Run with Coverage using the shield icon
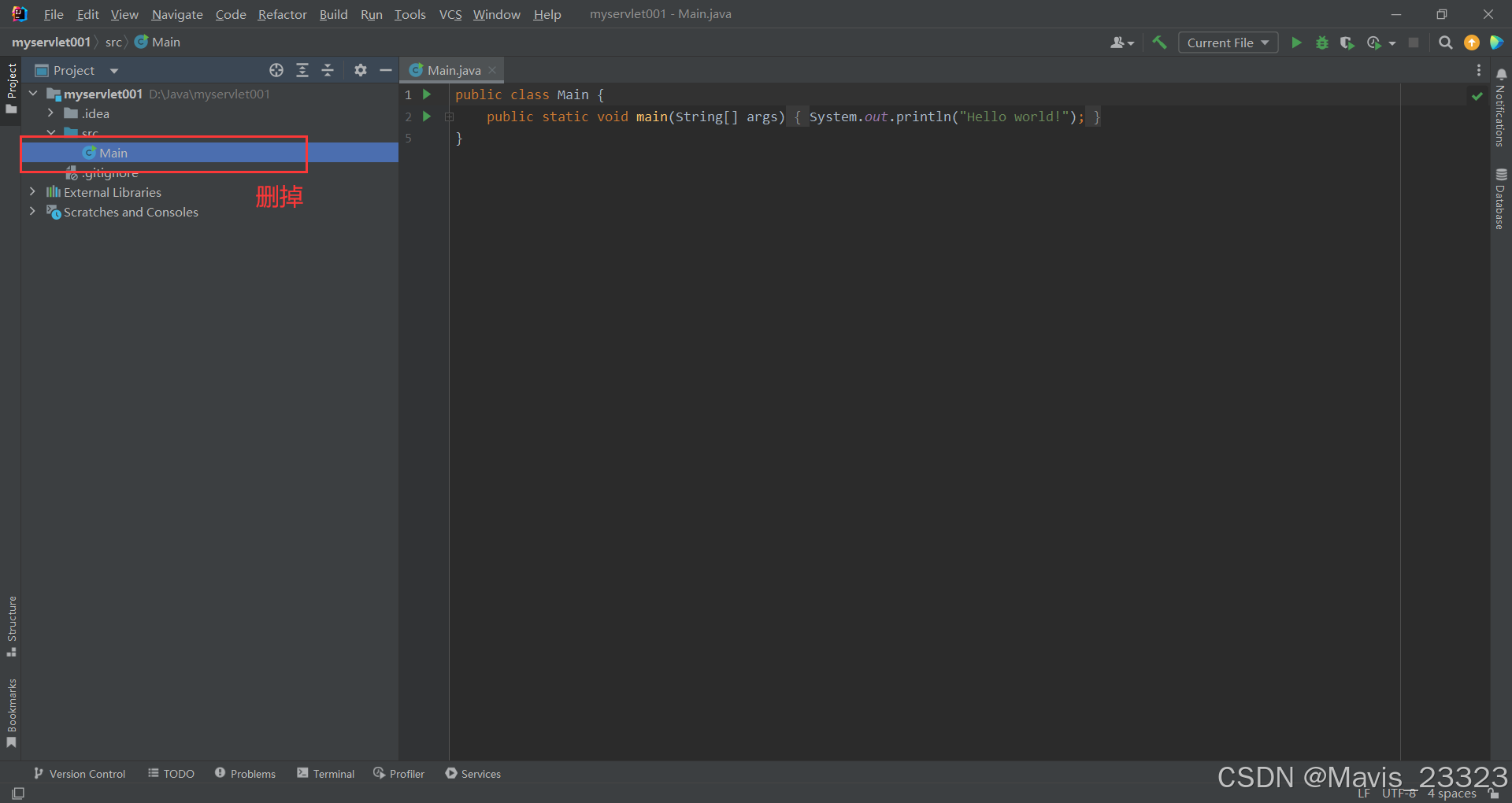The height and width of the screenshot is (803, 1512). click(x=1347, y=43)
